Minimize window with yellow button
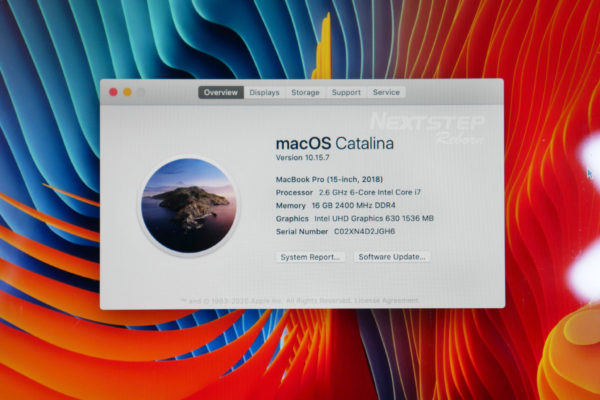Image resolution: width=600 pixels, height=400 pixels. click(x=127, y=92)
